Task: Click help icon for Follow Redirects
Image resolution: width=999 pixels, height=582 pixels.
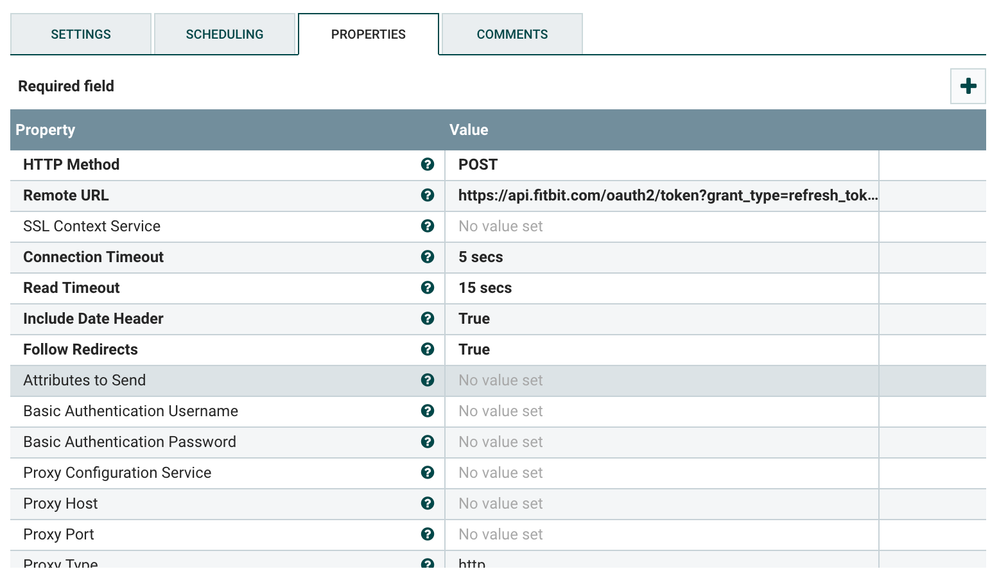Action: point(428,350)
